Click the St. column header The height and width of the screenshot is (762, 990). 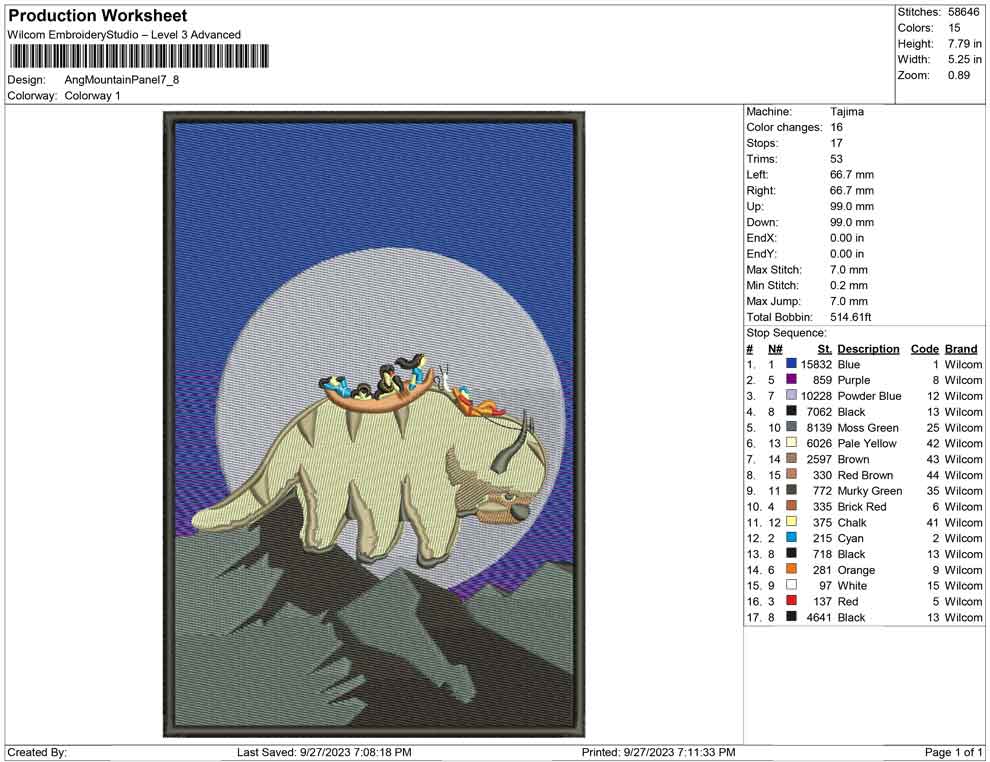coord(825,349)
